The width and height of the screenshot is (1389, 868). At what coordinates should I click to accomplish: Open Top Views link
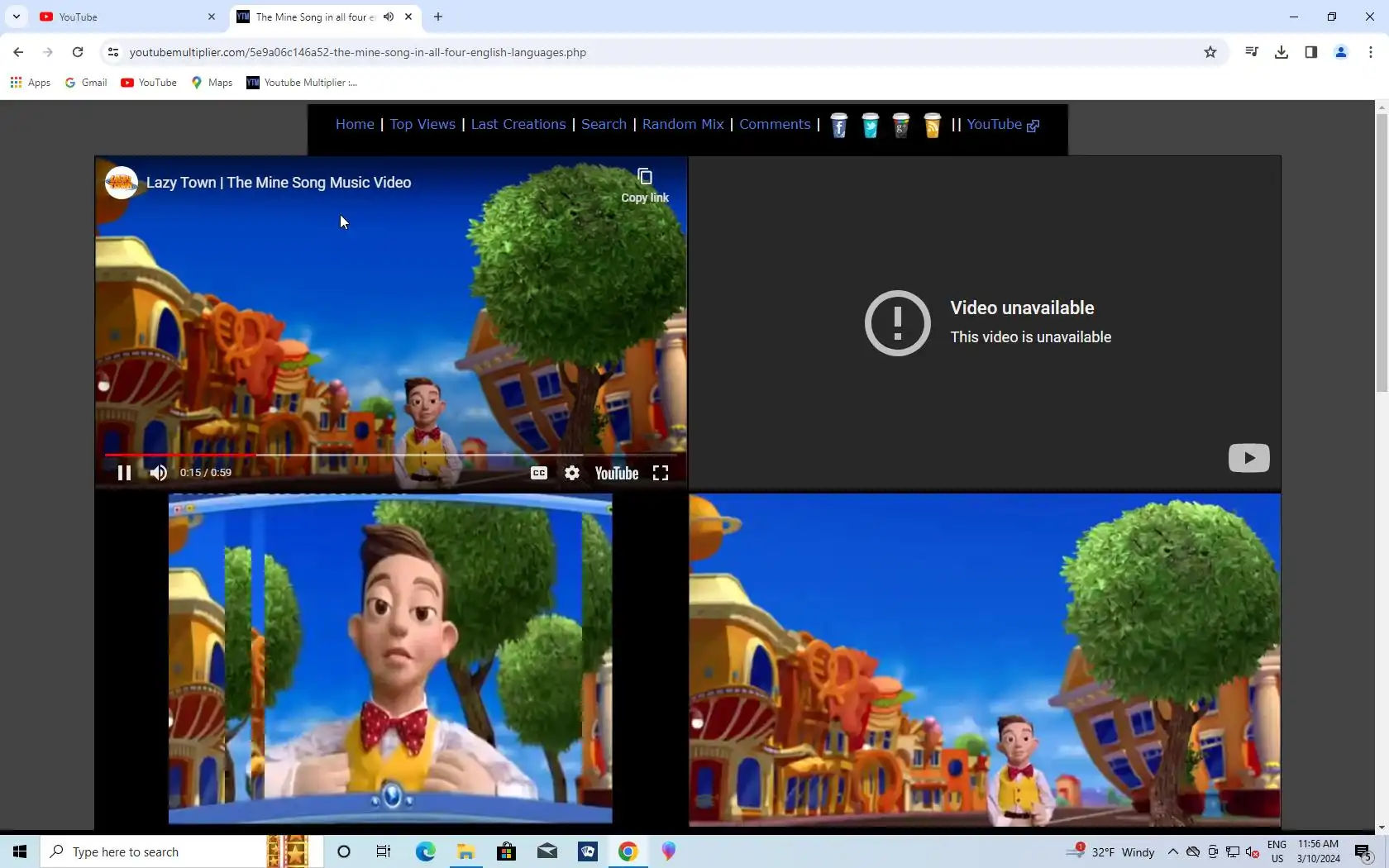(x=422, y=124)
